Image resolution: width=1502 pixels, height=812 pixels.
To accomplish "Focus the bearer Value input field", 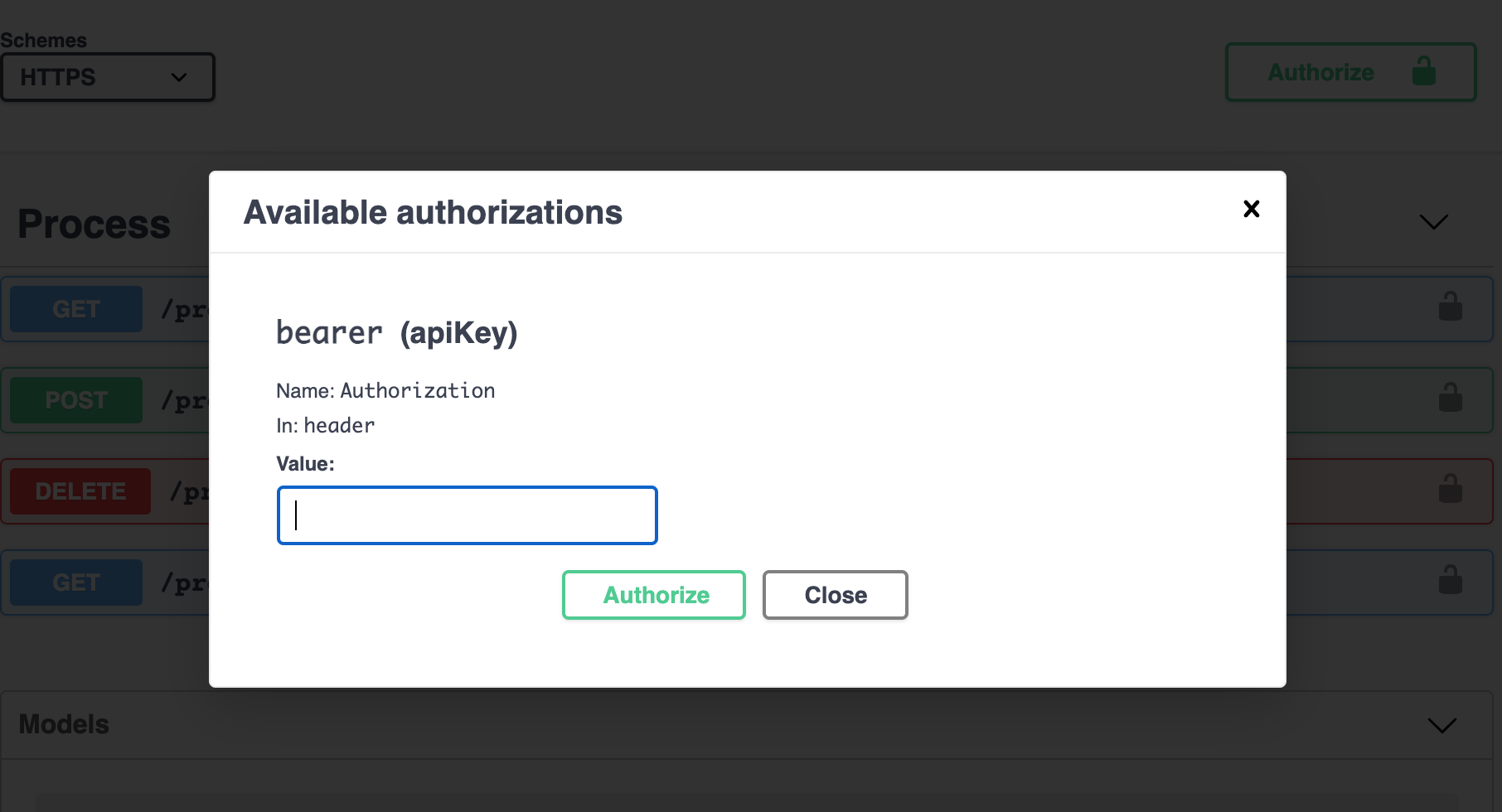I will tap(467, 515).
